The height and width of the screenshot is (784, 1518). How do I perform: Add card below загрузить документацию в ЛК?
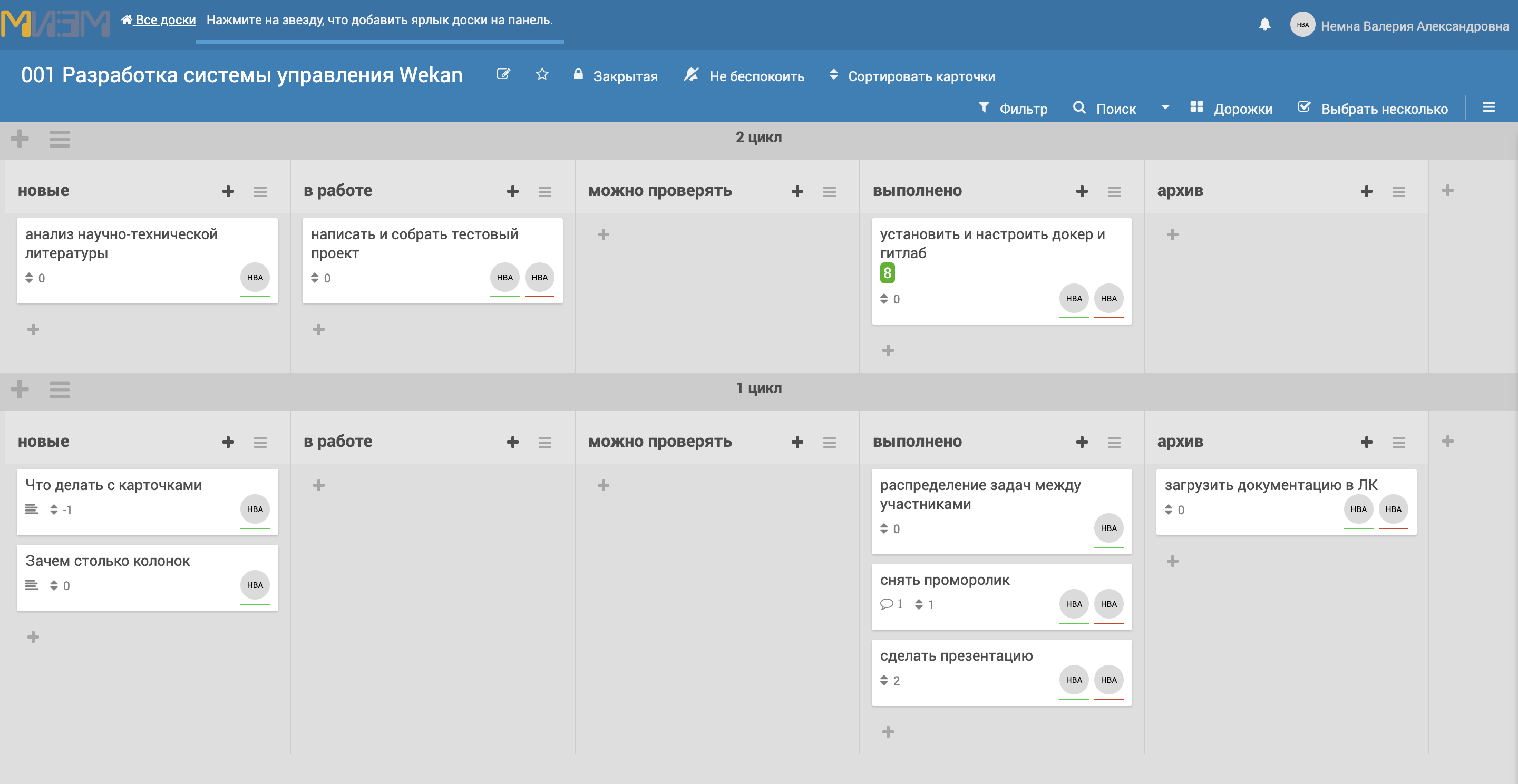click(x=1173, y=561)
